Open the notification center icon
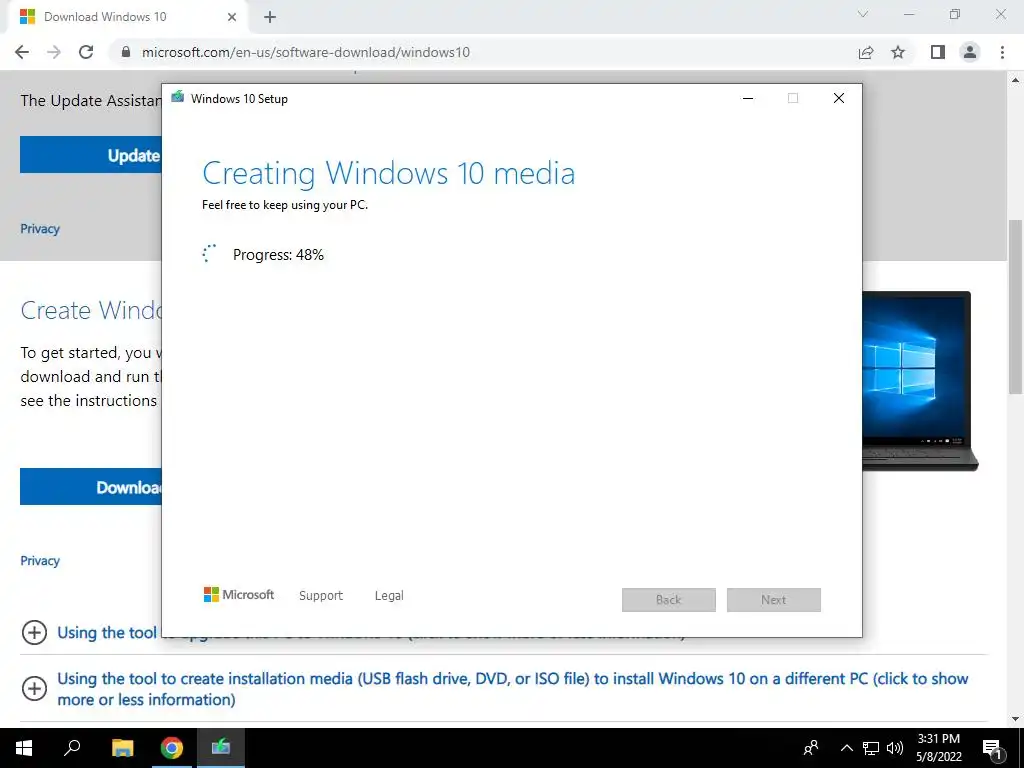This screenshot has height=768, width=1024. click(x=992, y=748)
